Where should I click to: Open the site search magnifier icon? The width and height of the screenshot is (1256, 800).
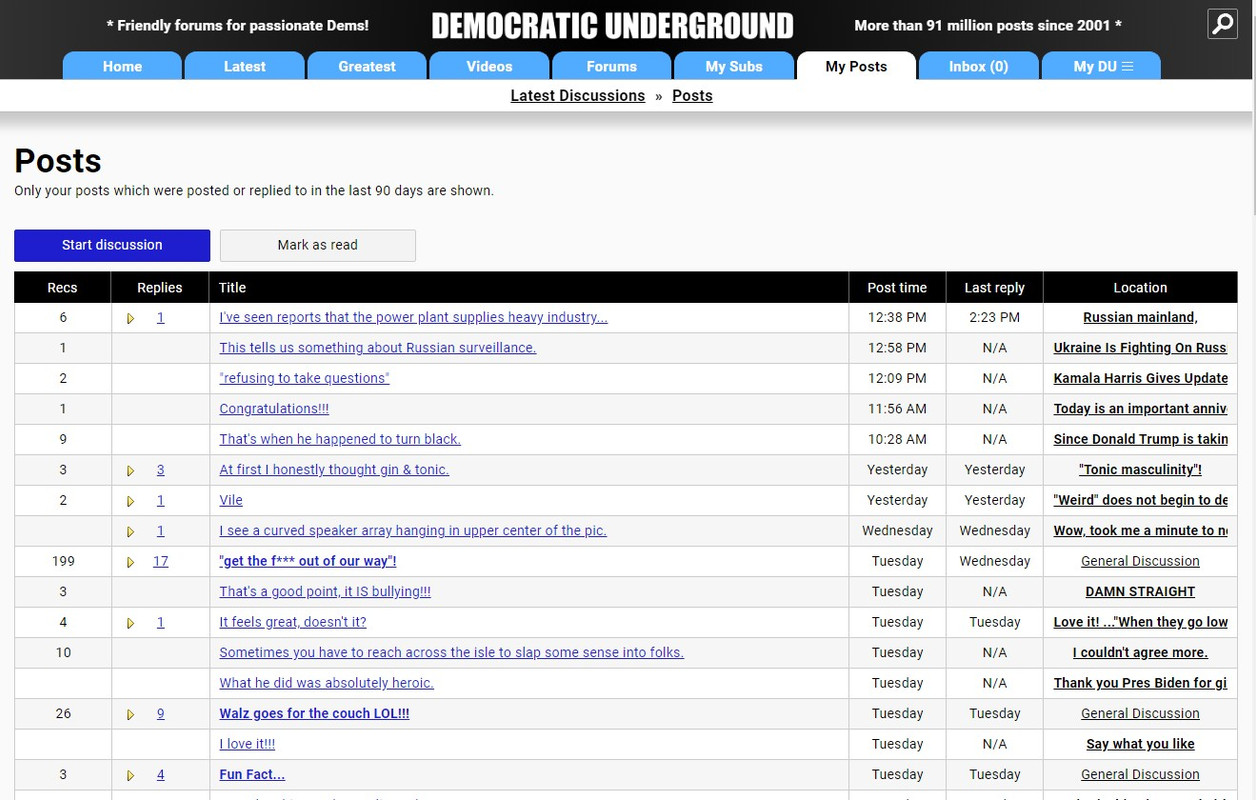1222,24
